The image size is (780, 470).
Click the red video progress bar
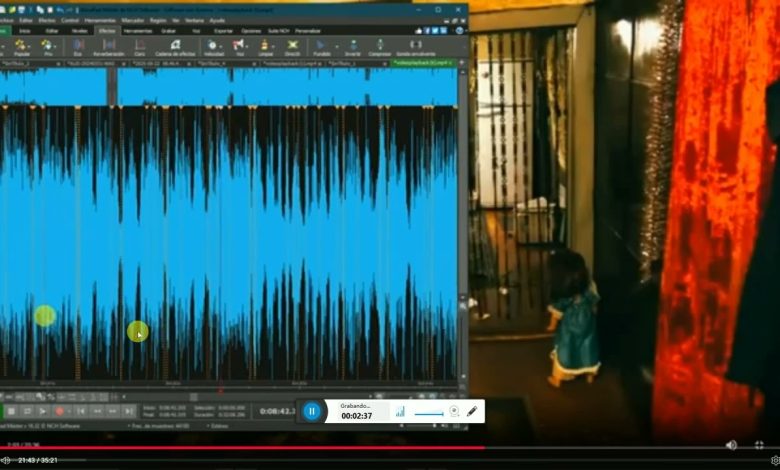(240, 448)
